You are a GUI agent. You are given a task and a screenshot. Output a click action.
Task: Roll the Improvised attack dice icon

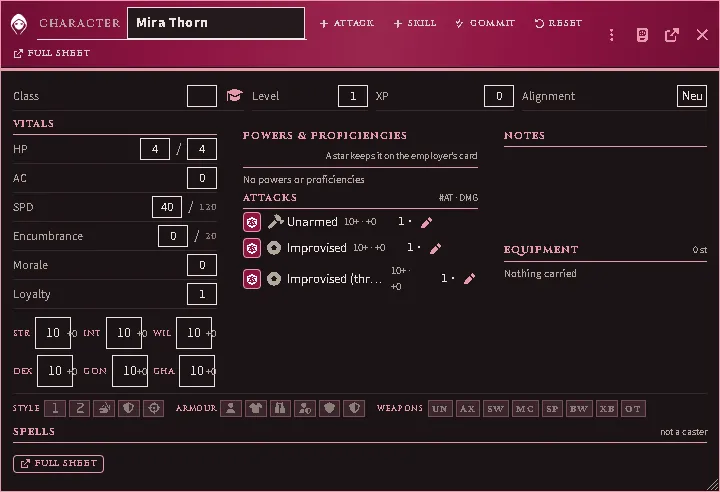[x=252, y=249]
